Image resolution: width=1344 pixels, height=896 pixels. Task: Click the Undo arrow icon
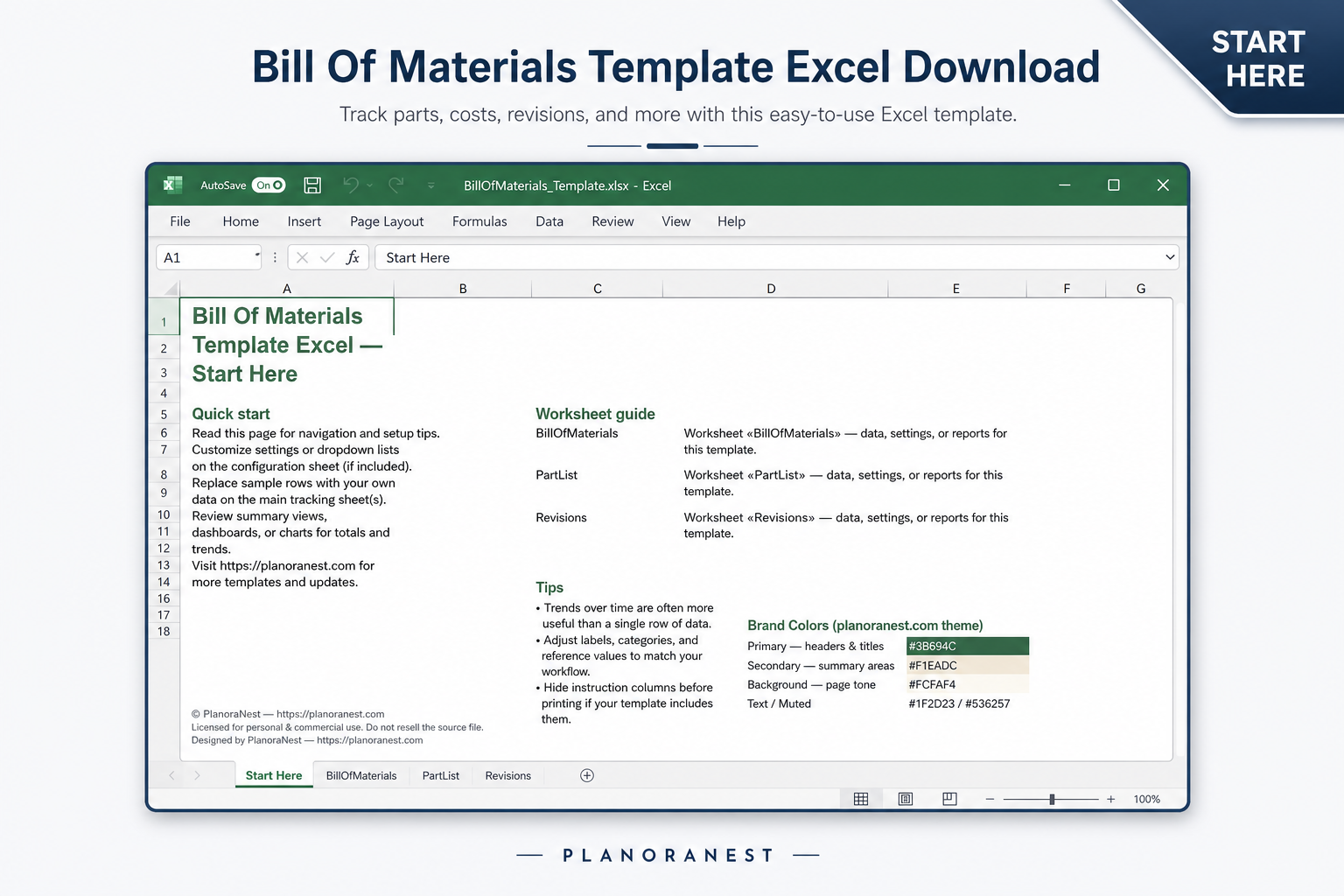(x=351, y=185)
